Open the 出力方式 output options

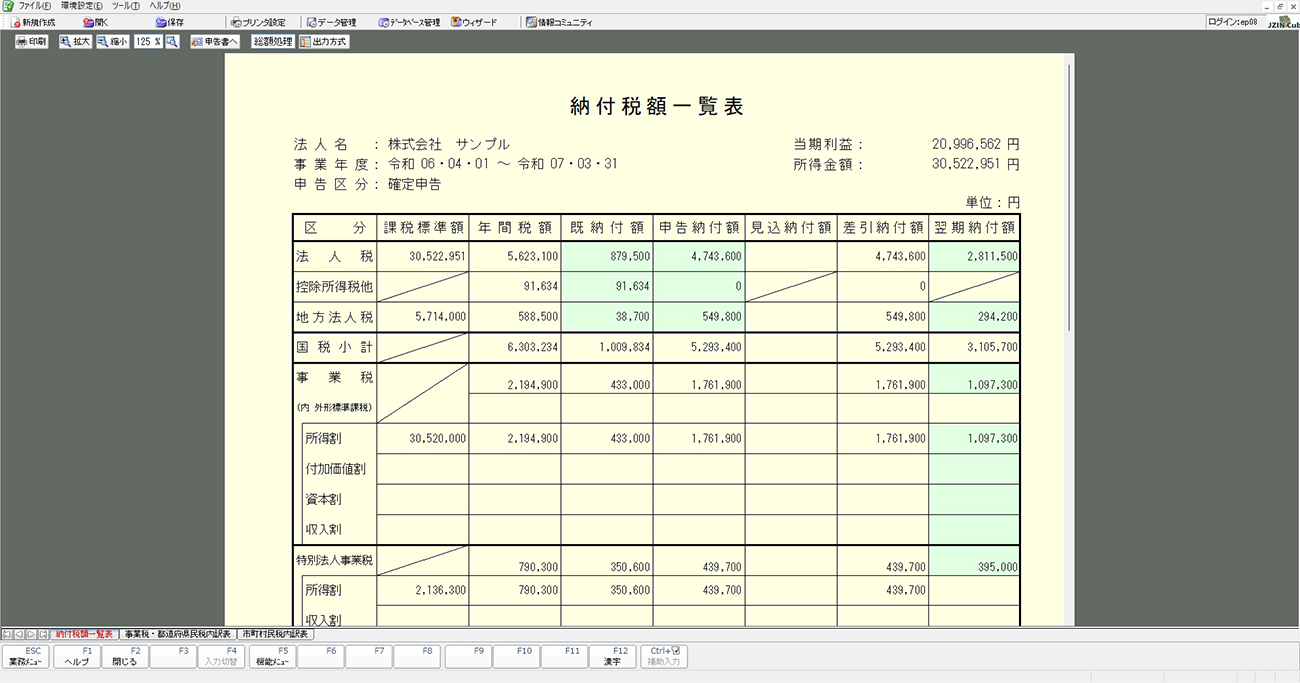pyautogui.click(x=324, y=42)
